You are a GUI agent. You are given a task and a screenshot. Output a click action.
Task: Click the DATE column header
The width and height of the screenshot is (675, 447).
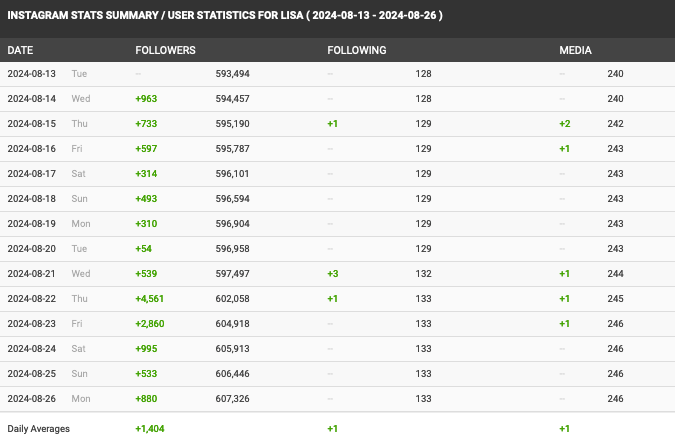20,50
